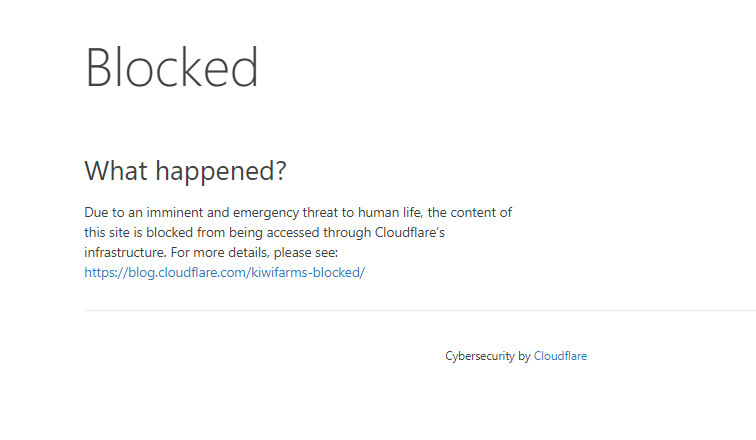
Task: Click the 'Cybersecurity by' footer text
Action: pos(488,357)
